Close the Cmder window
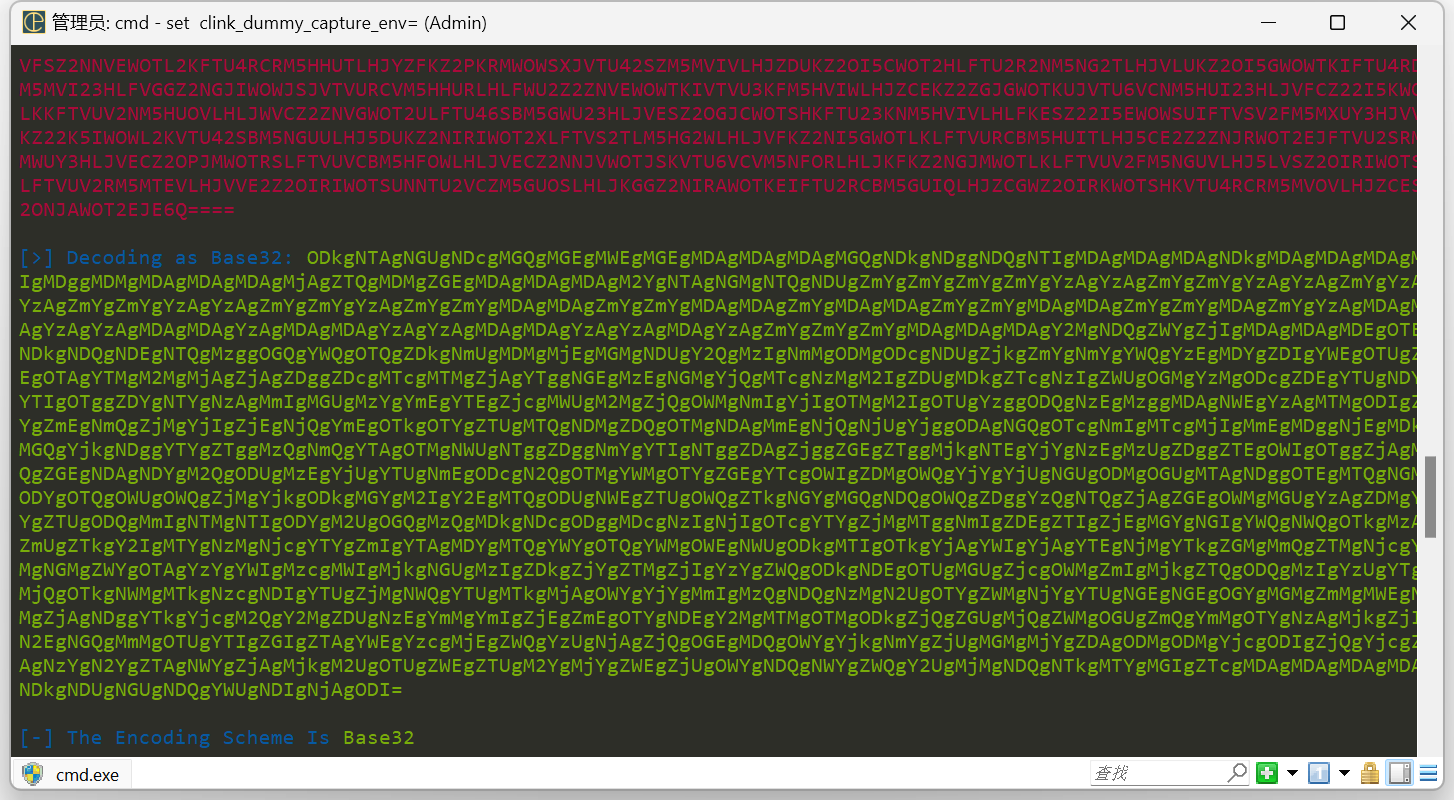 click(1406, 22)
